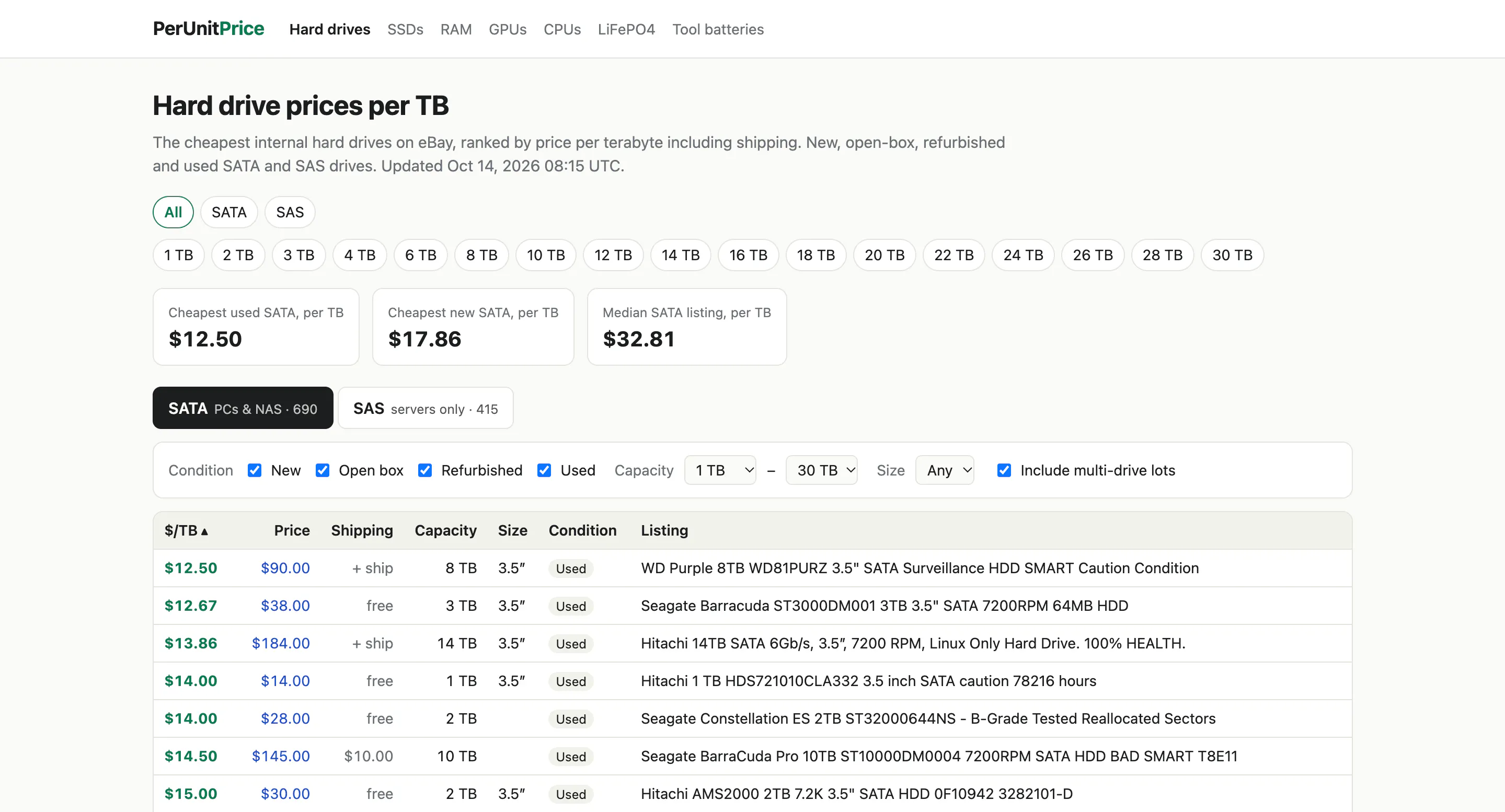The image size is (1505, 812).
Task: Open the Size Any dropdown
Action: [x=945, y=470]
